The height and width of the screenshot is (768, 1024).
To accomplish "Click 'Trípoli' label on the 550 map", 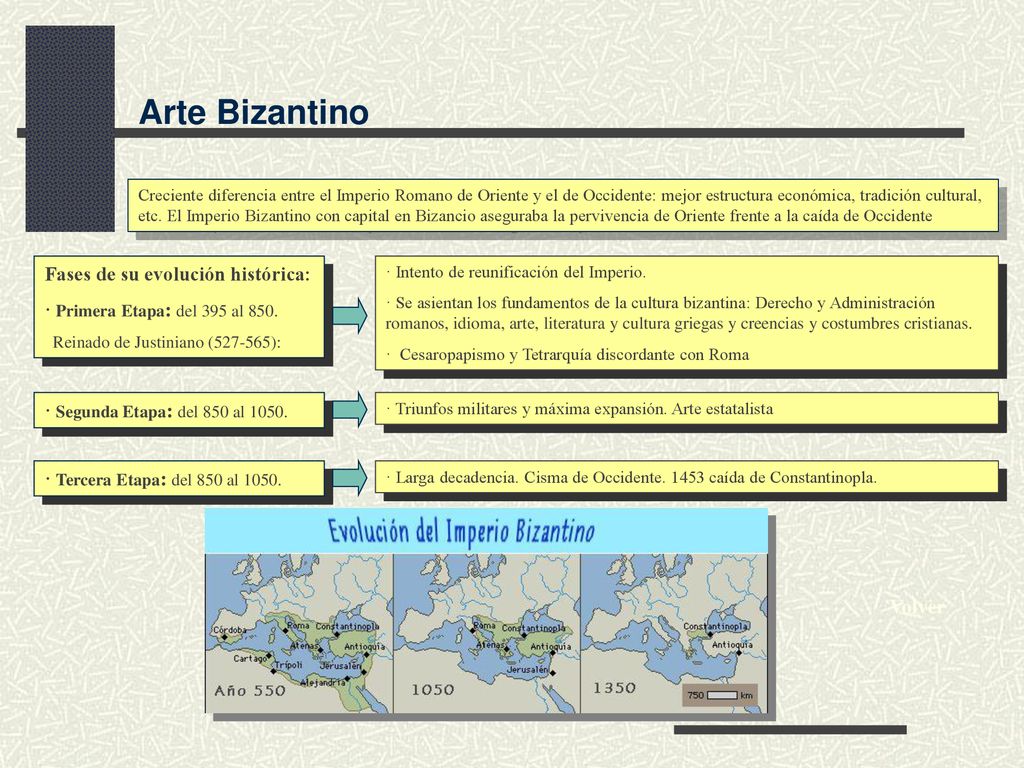I will (288, 664).
